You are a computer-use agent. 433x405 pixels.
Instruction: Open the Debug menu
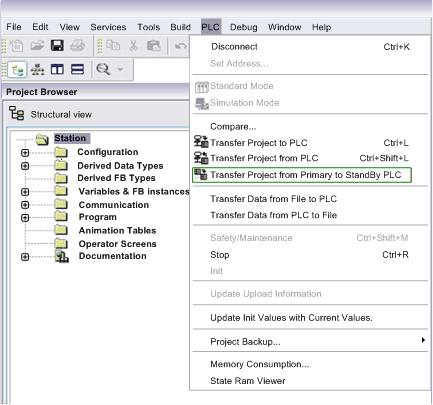point(244,27)
